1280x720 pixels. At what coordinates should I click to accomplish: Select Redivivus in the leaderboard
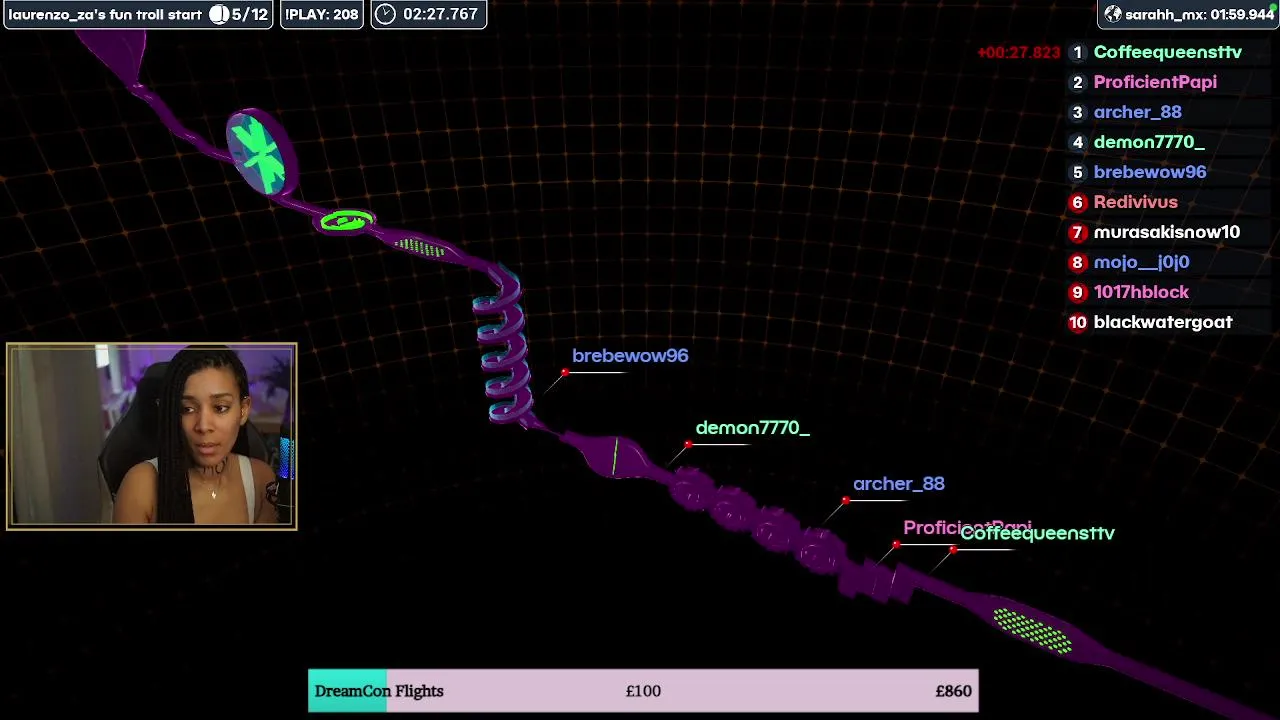click(1135, 202)
